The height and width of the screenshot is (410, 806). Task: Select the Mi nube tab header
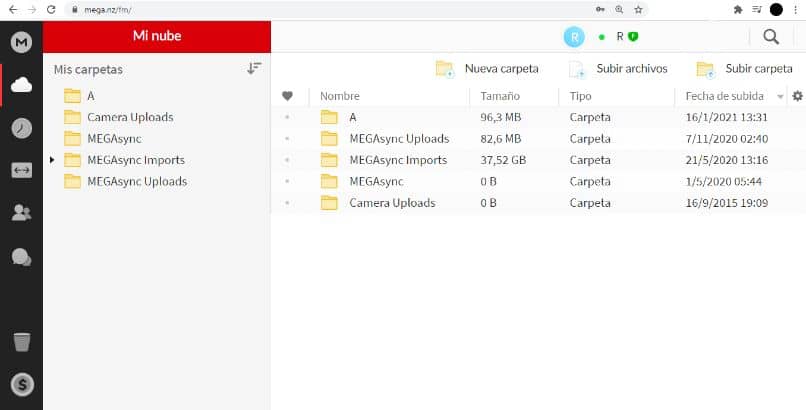[157, 36]
